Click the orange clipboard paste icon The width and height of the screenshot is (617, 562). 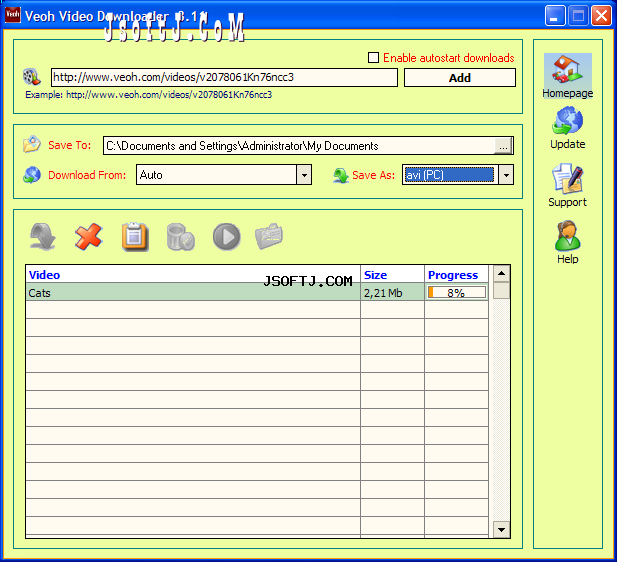(135, 237)
